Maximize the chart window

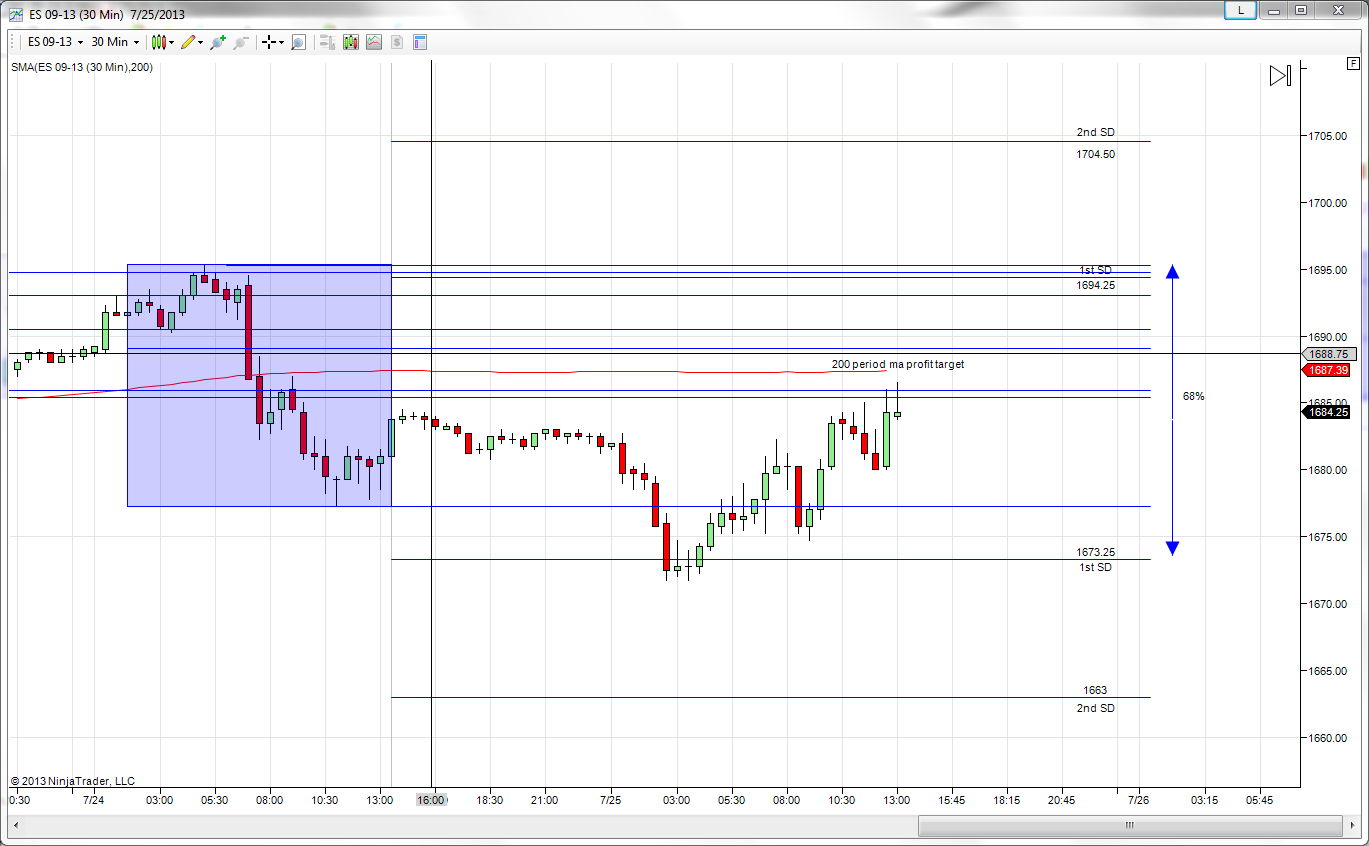coord(1301,10)
